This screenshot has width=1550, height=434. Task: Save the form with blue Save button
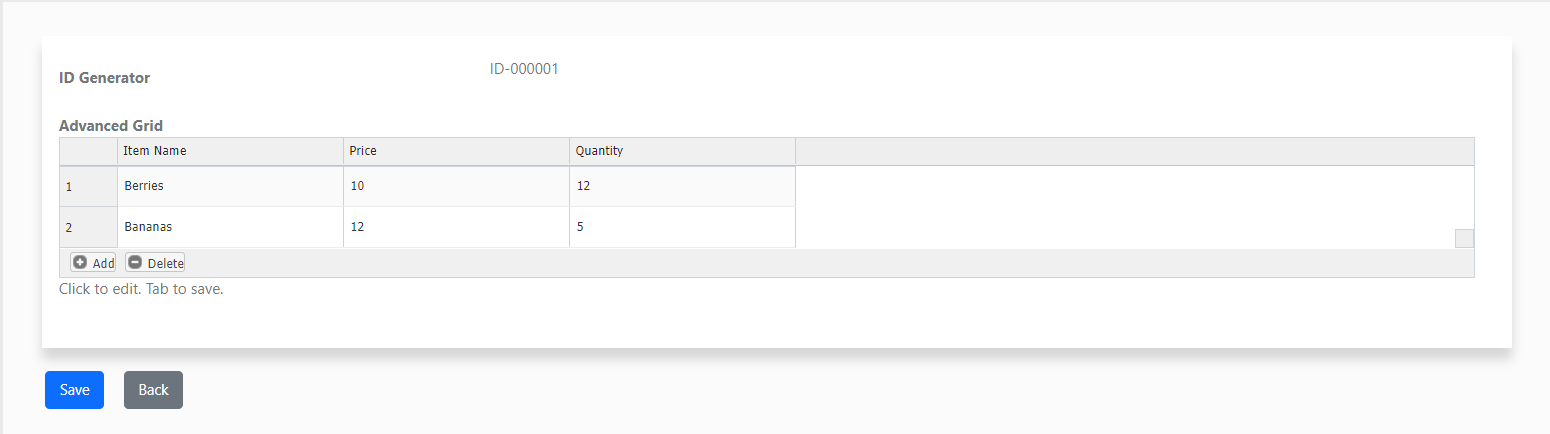[74, 390]
